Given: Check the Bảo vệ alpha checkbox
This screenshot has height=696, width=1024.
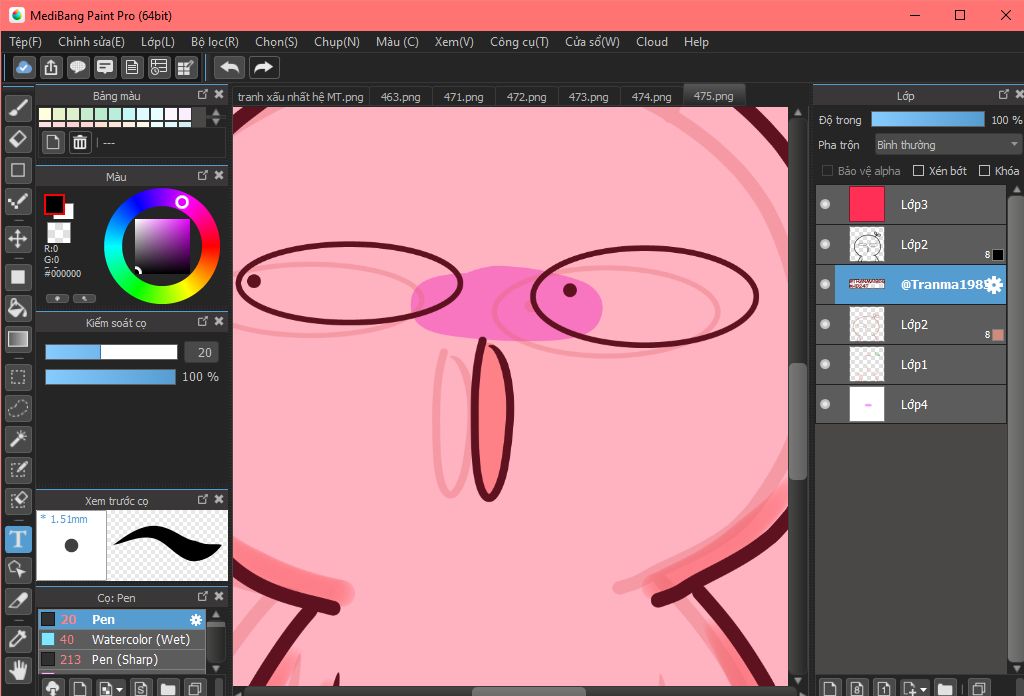Looking at the screenshot, I should 827,170.
